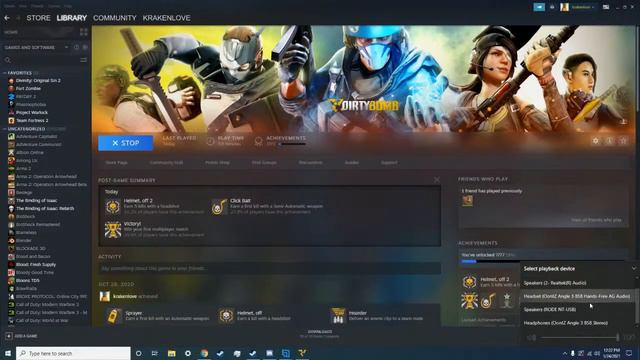This screenshot has height=360, width=640.
Task: Open Click Bait achievement icon
Action: click(220, 207)
